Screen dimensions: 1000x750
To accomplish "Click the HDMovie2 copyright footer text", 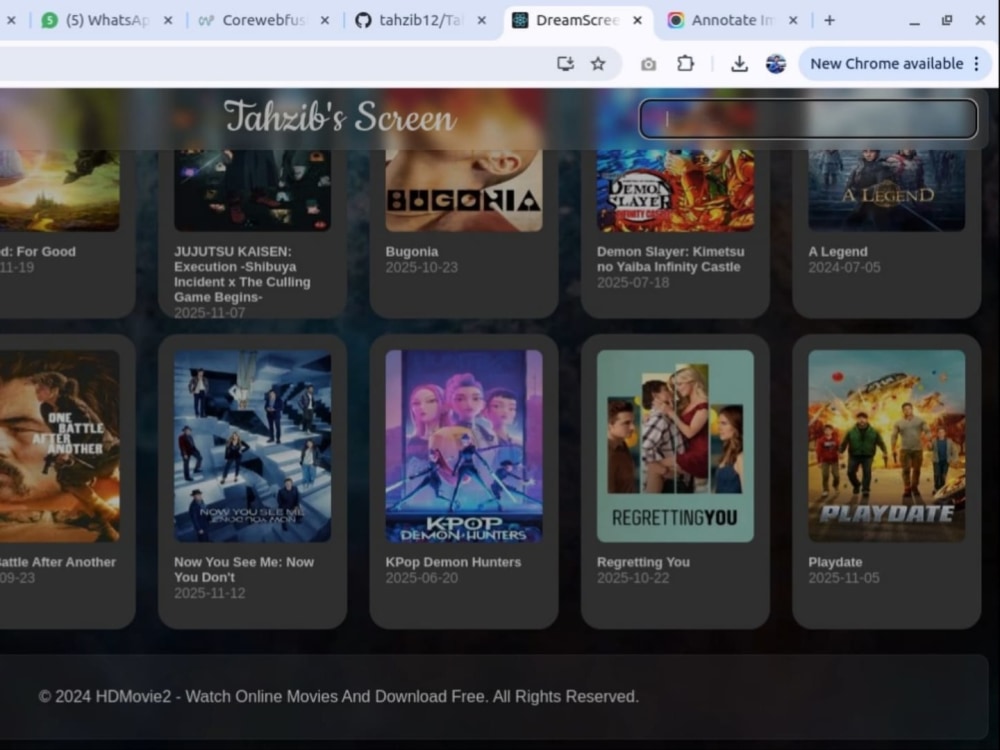I will pyautogui.click(x=339, y=696).
